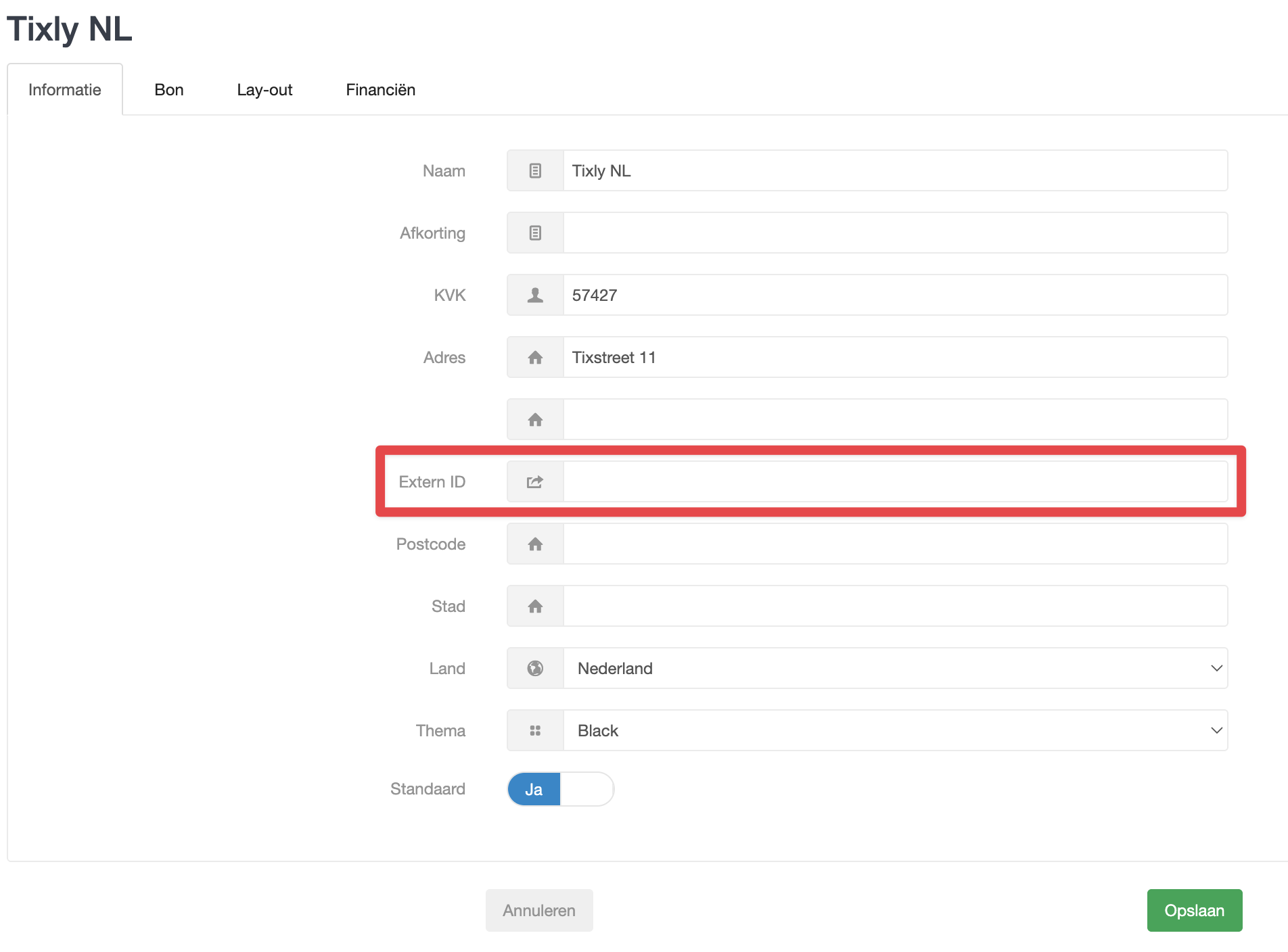Focus the empty second address line input
1288x952 pixels.
896,420
